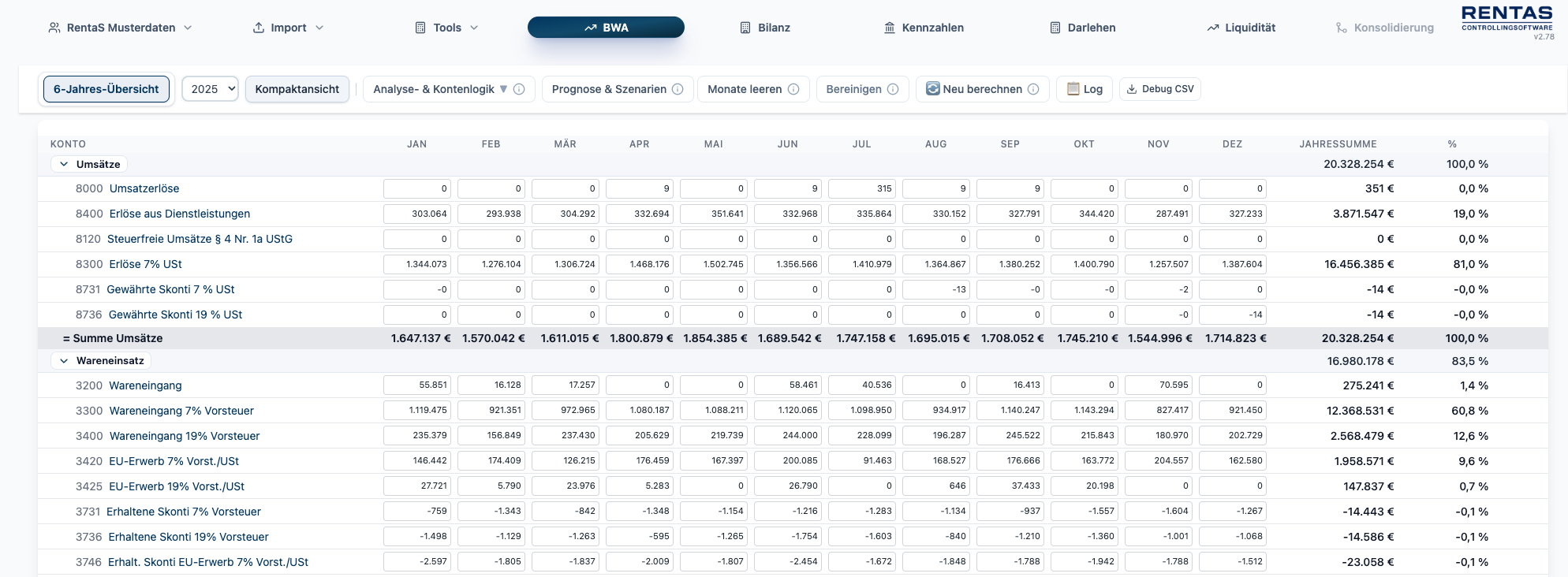Collapse the Umsätze group
The height and width of the screenshot is (577, 1568).
(x=65, y=164)
